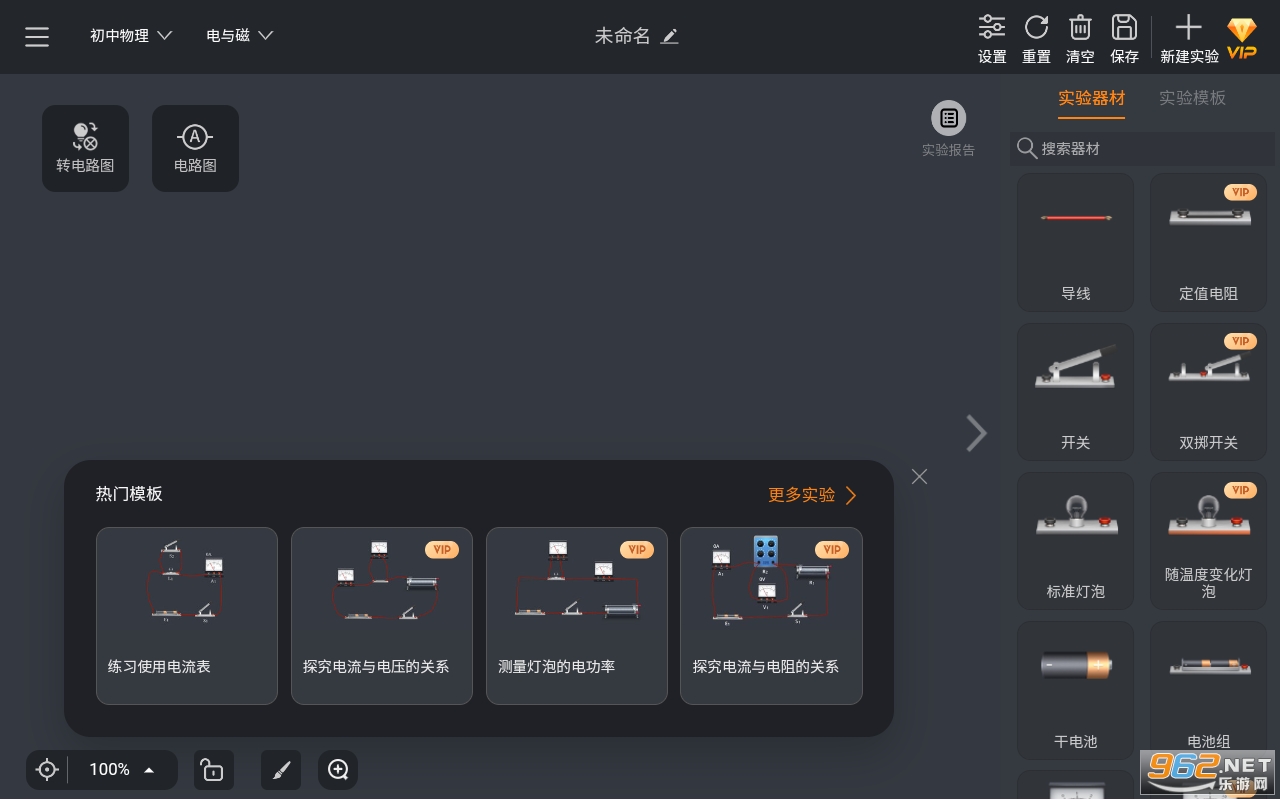Viewport: 1280px width, 800px height.
Task: Open the 更多实验 link
Action: click(812, 495)
